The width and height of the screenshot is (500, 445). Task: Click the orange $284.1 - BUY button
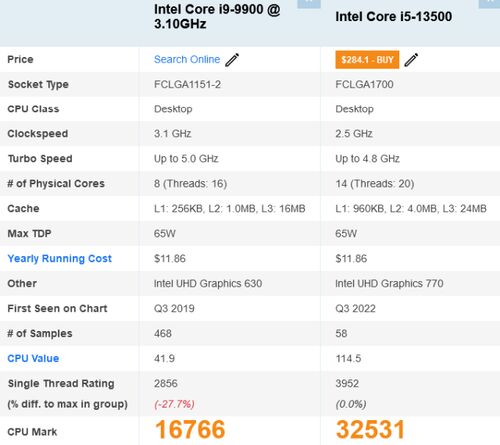(367, 60)
